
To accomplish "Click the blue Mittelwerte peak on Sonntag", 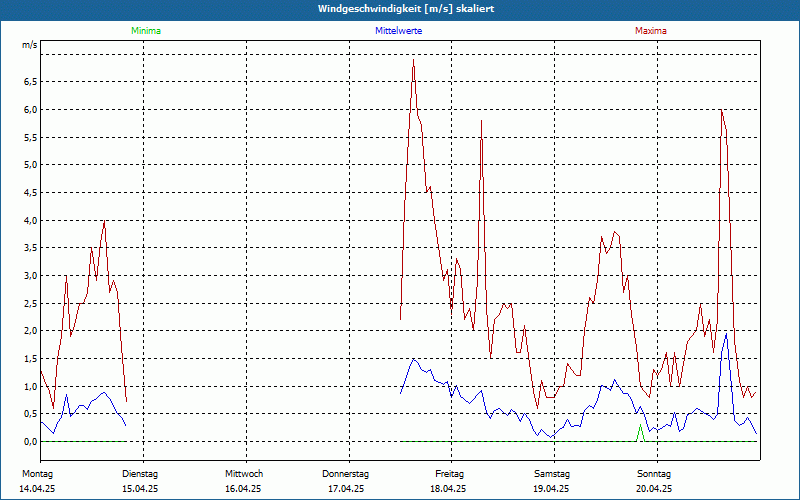I will point(726,334).
